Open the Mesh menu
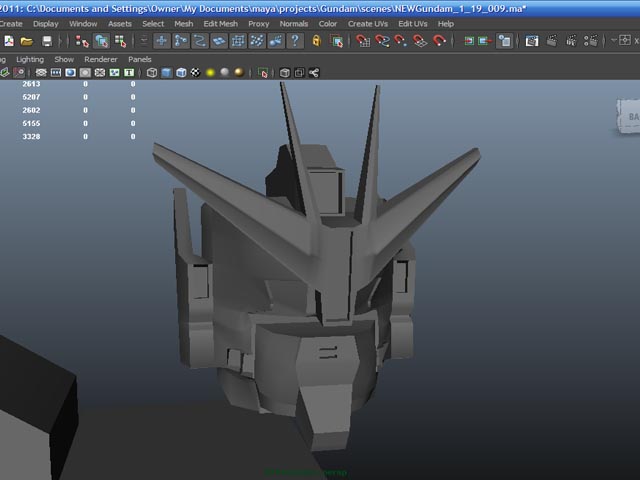The width and height of the screenshot is (640, 480). click(x=184, y=24)
